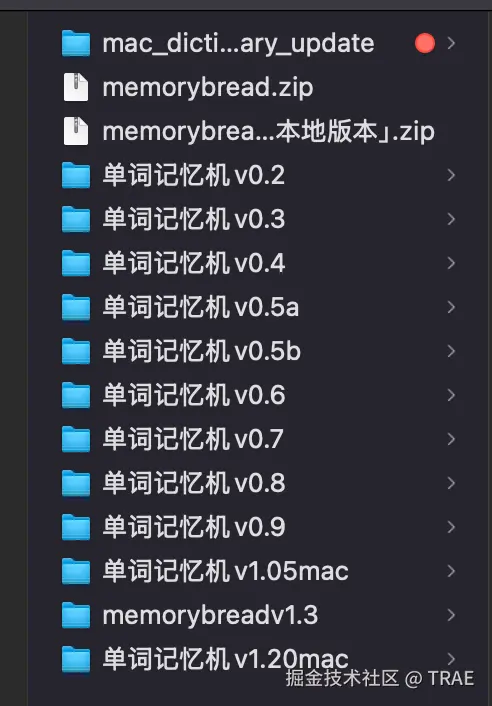Select the memorybread.zip archive icon
This screenshot has width=492, height=706.
pyautogui.click(x=76, y=87)
